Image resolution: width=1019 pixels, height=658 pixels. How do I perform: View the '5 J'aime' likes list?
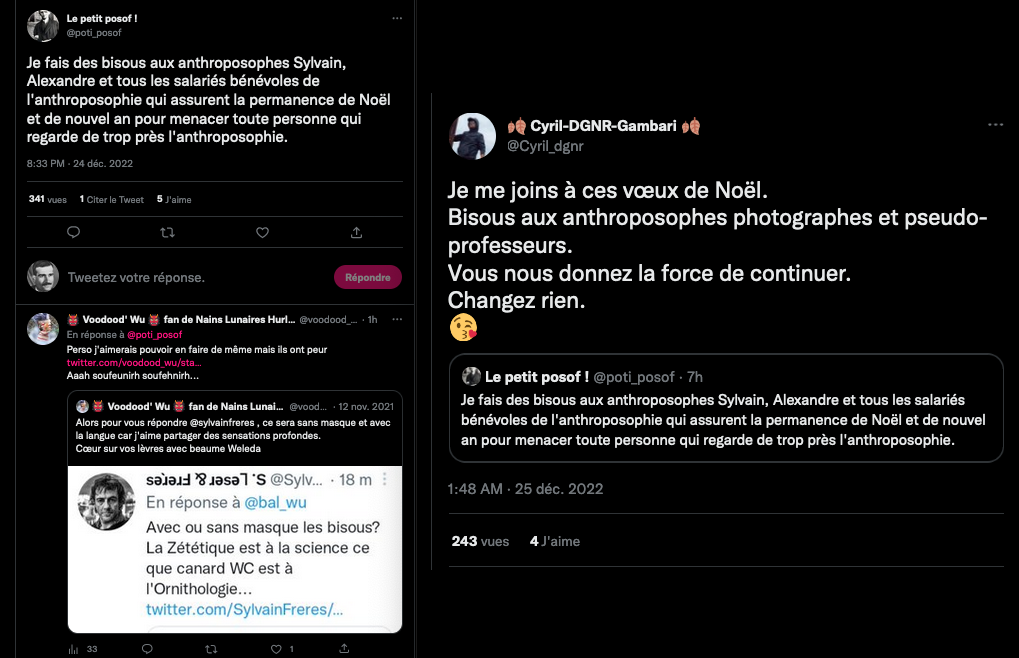174,199
